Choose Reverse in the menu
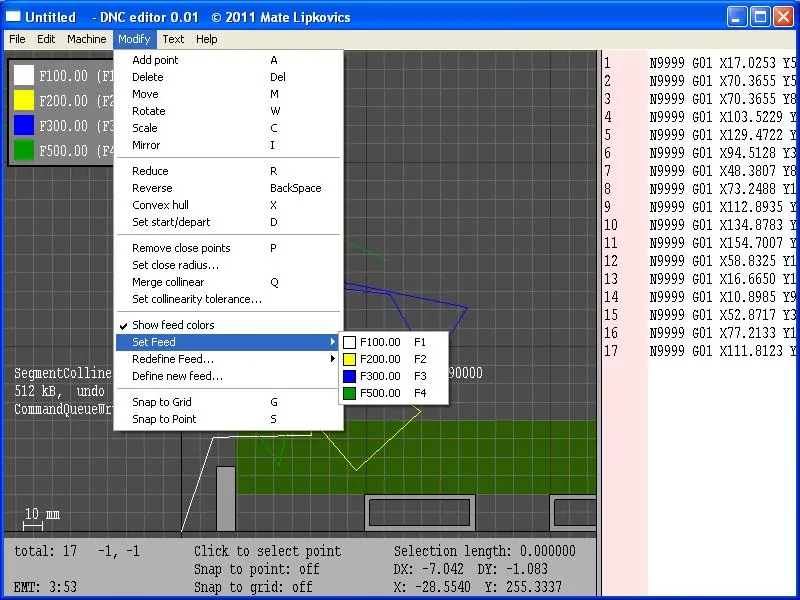This screenshot has width=800, height=600. coord(229,188)
